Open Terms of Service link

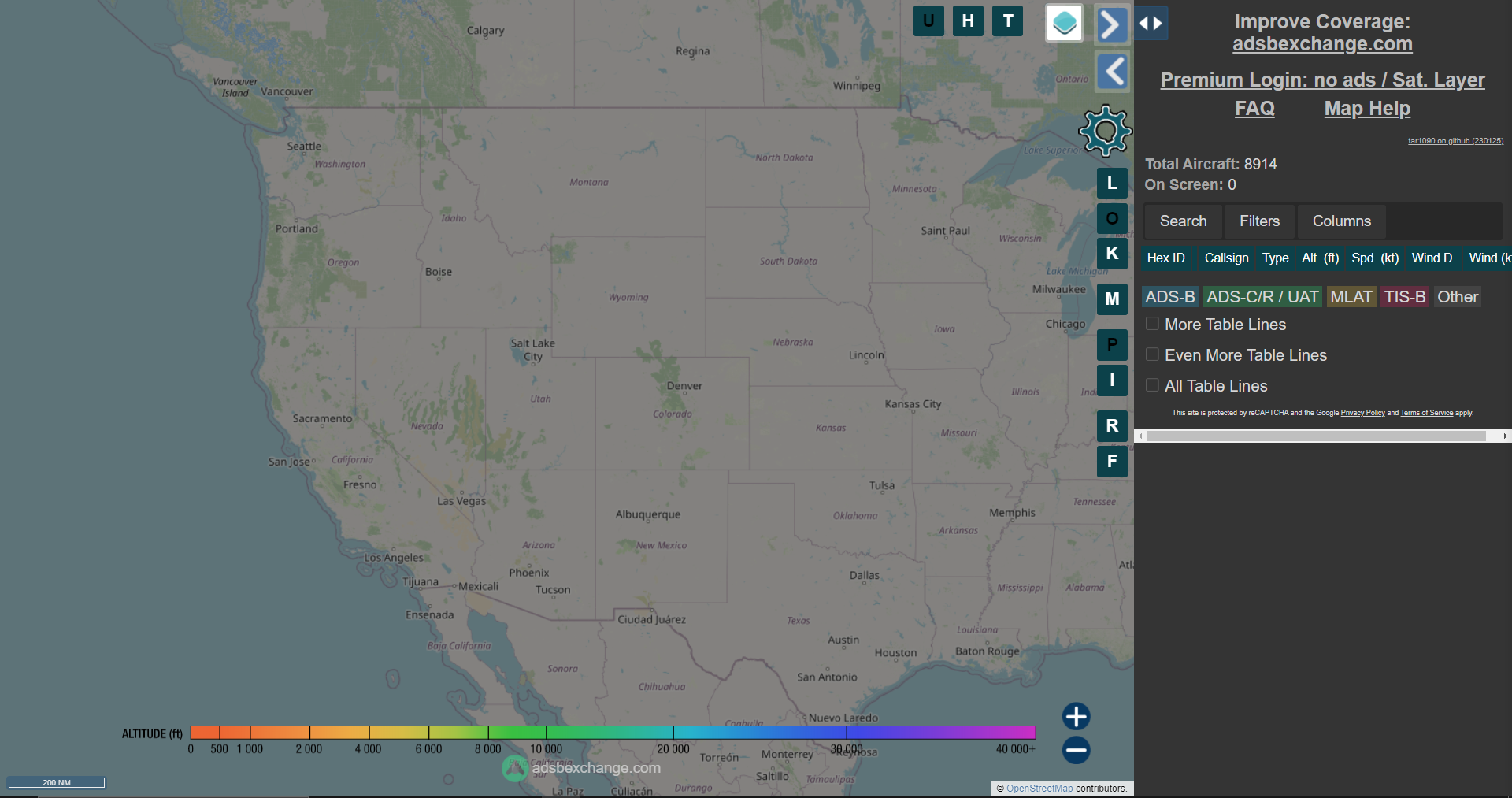[x=1426, y=413]
